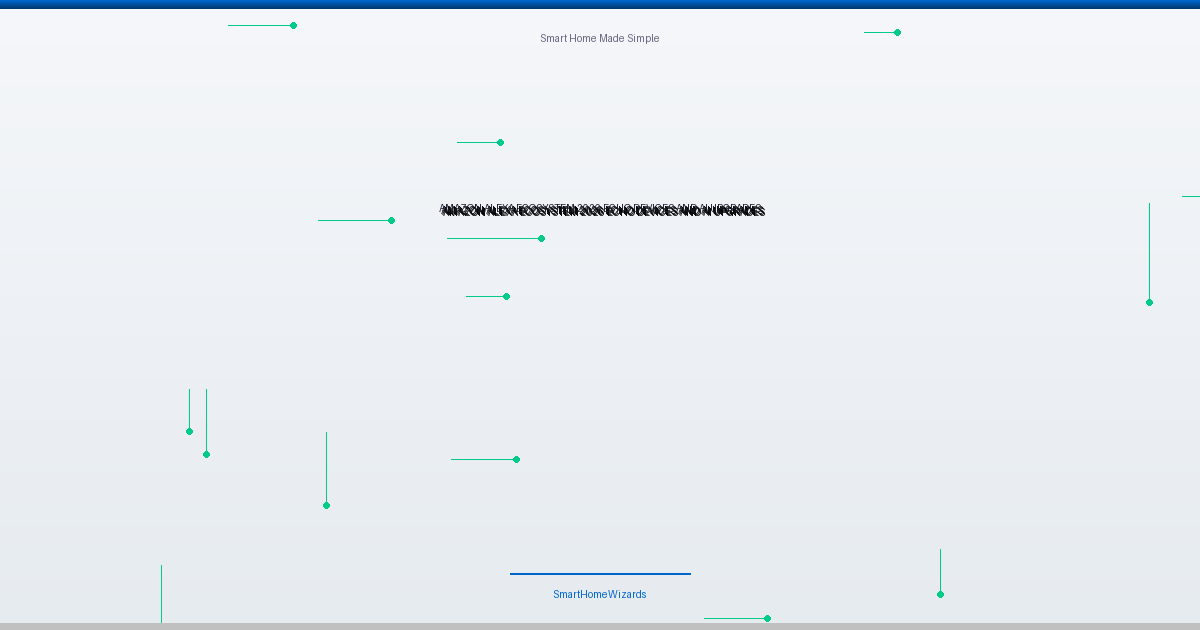Click the "Smart Home Made Simple" tagline
1200x630 pixels.
pos(600,38)
